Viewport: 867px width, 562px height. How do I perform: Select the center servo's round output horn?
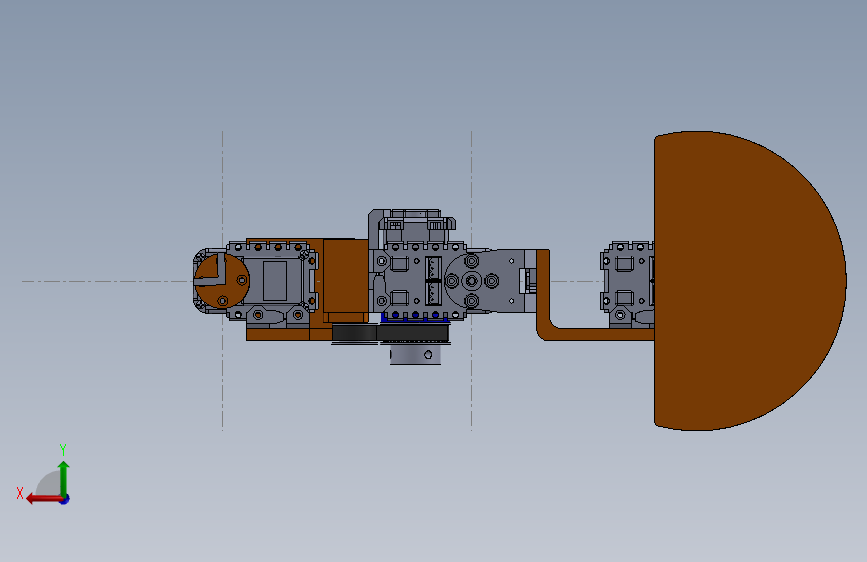[x=471, y=281]
